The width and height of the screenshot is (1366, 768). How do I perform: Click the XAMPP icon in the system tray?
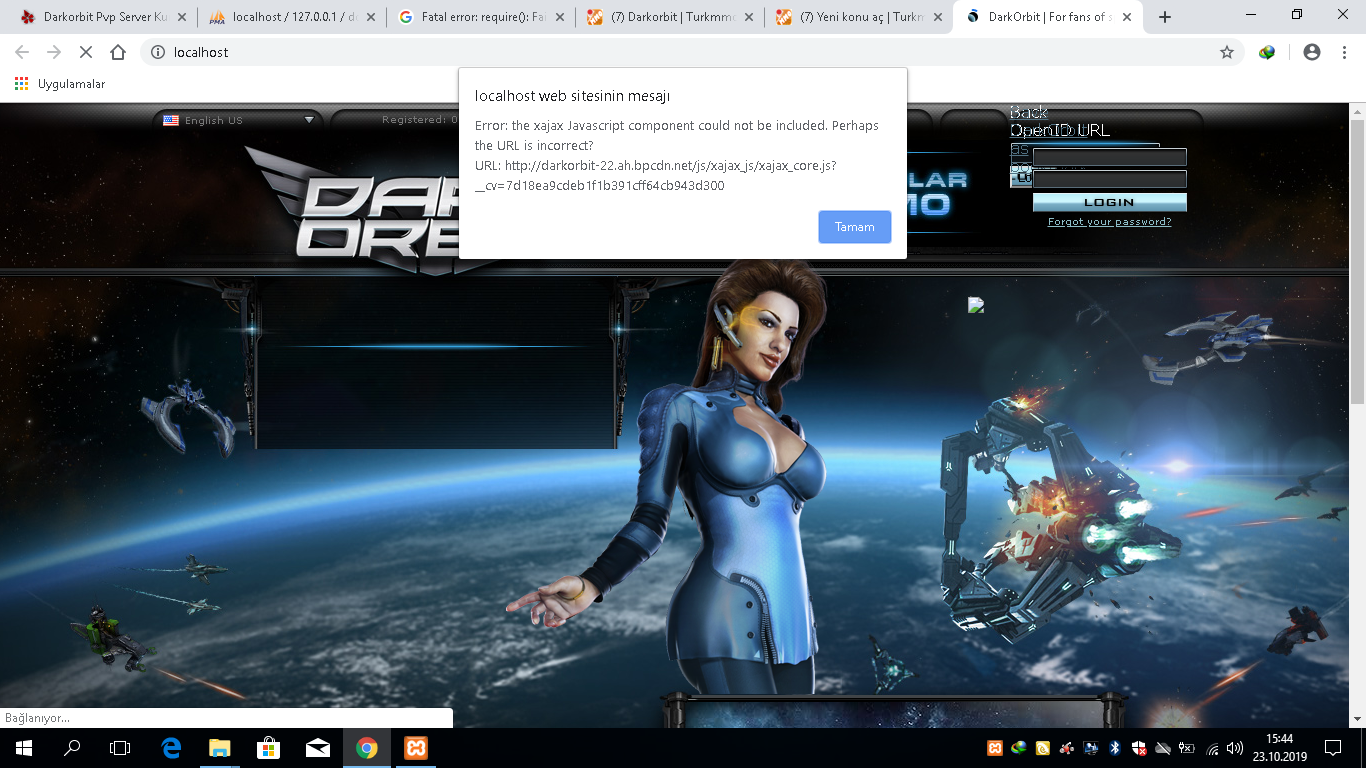coord(995,748)
